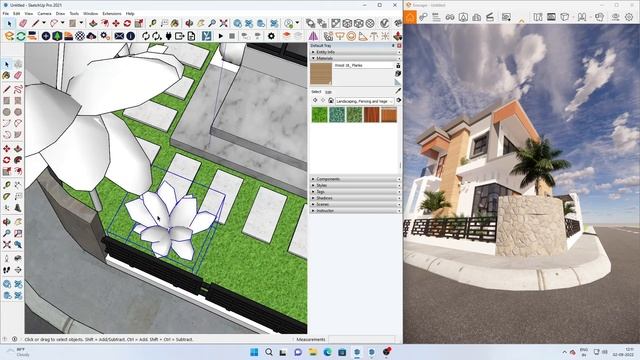This screenshot has height=360, width=640.
Task: Open the line tool dropdown arrow in toolbar
Action: (x=44, y=23)
